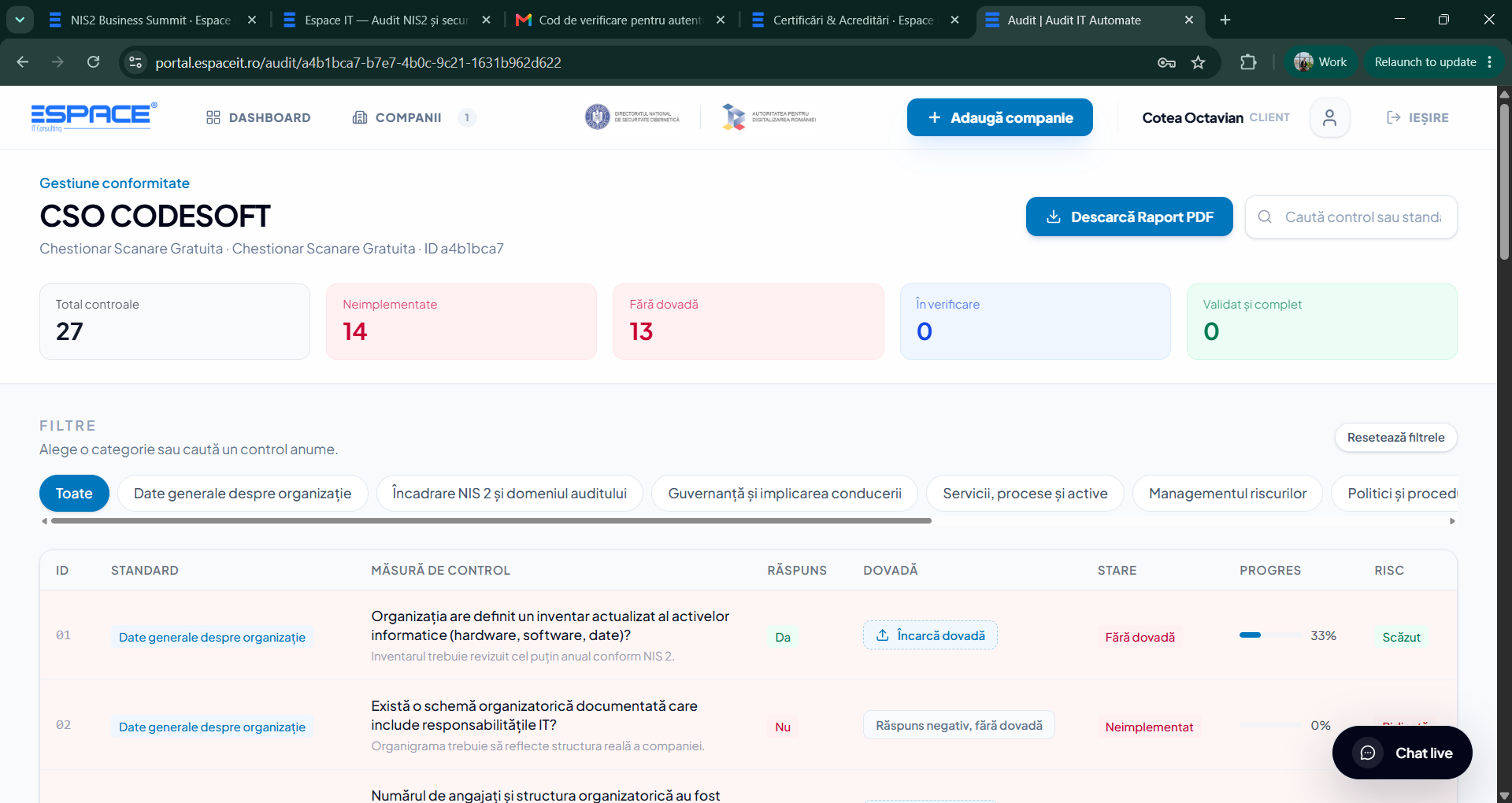Viewport: 1512px width, 803px height.
Task: Filter by Servicii, procese și active
Action: (1025, 493)
